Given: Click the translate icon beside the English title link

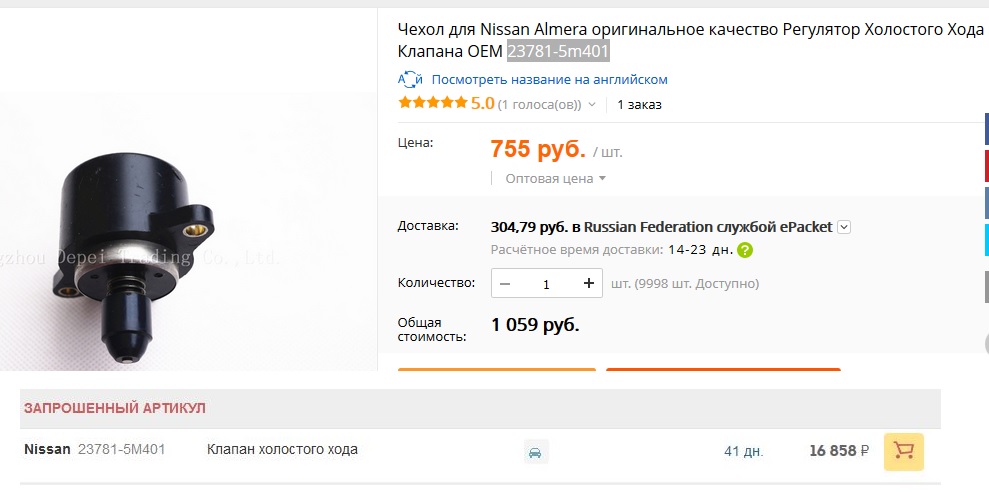Looking at the screenshot, I should pos(410,79).
